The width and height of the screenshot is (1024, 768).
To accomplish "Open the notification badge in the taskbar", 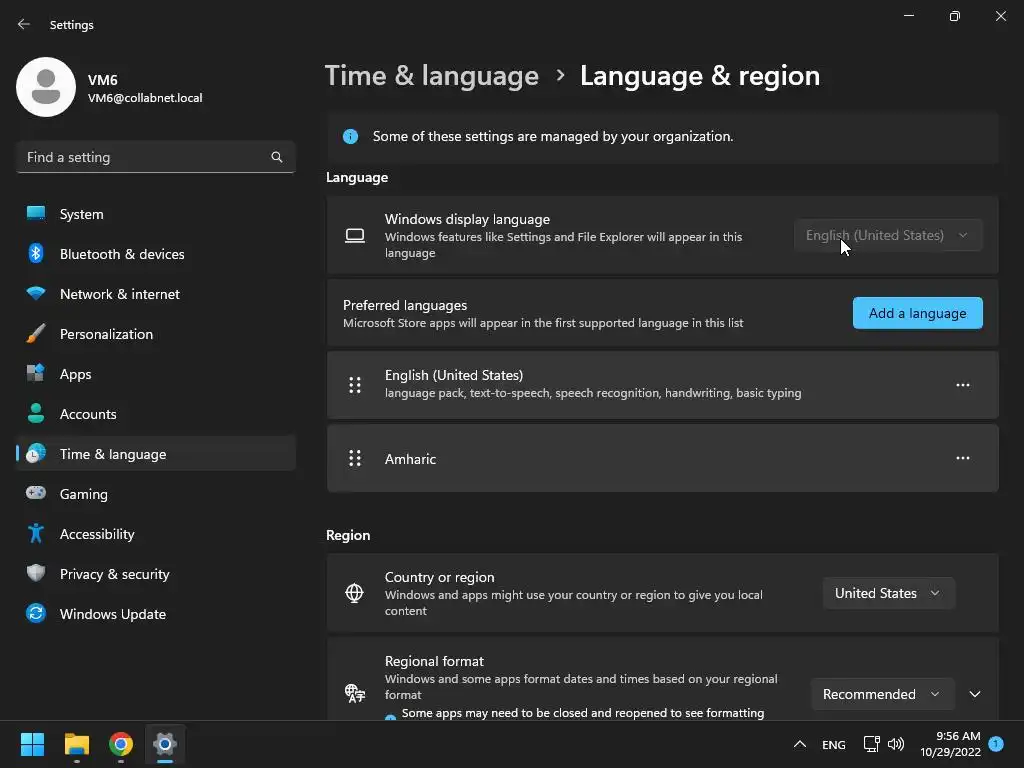I will click(x=996, y=743).
